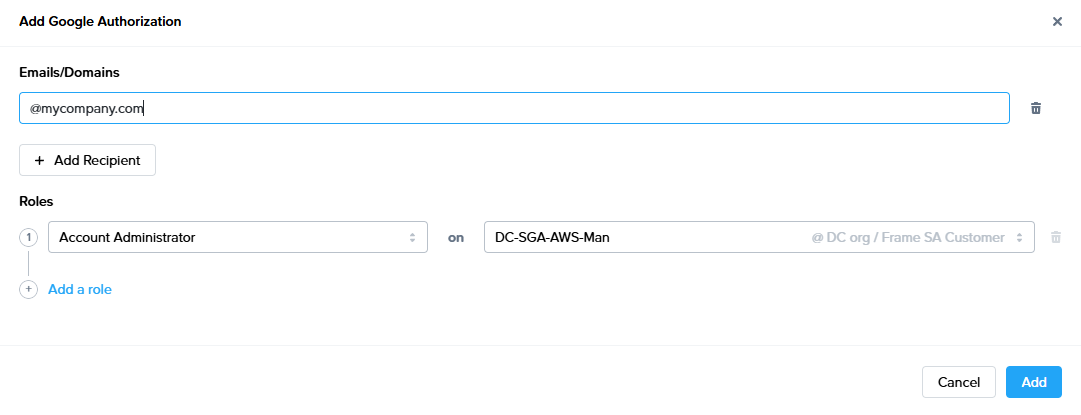The image size is (1081, 415).
Task: Remove the Account Administrator role row
Action: click(x=1055, y=237)
